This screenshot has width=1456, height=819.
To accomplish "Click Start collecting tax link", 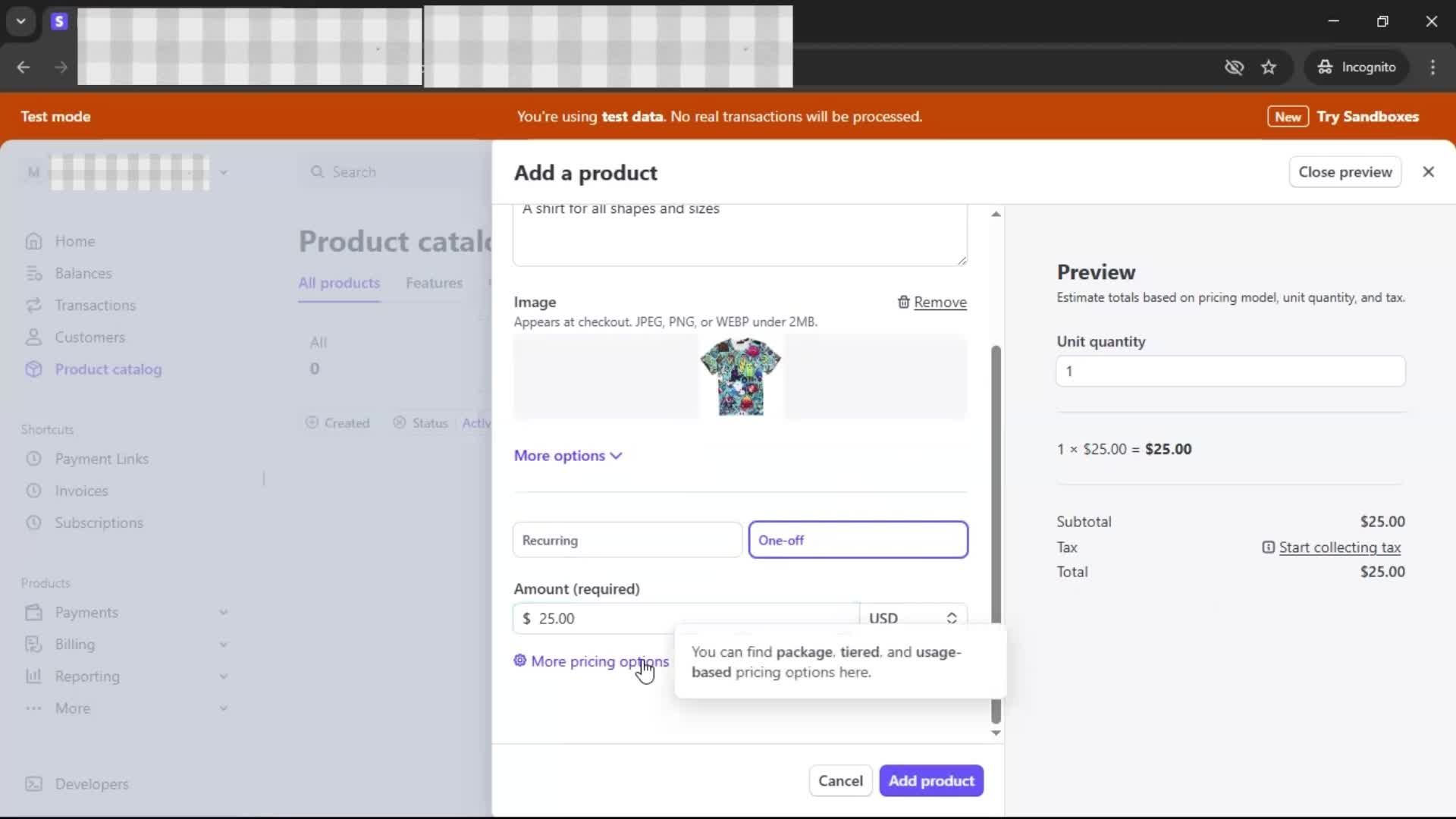I will [1339, 548].
